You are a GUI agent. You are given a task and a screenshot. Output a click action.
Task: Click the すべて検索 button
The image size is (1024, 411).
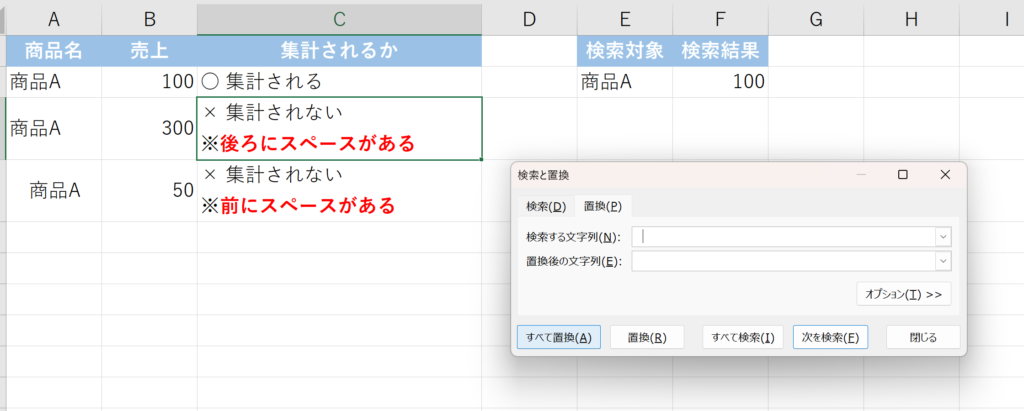tap(742, 337)
